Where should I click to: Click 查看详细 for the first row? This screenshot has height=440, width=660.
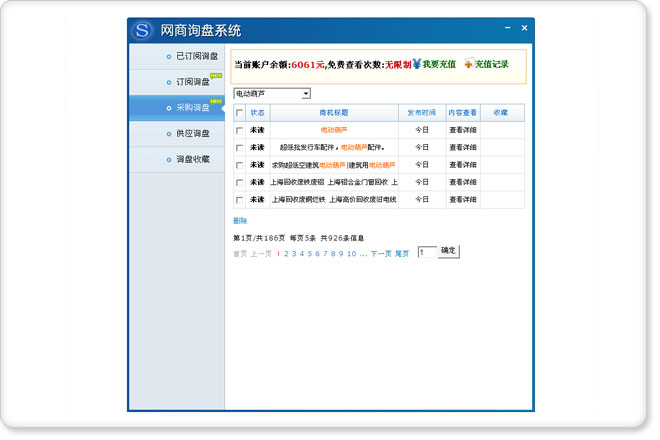tap(462, 130)
